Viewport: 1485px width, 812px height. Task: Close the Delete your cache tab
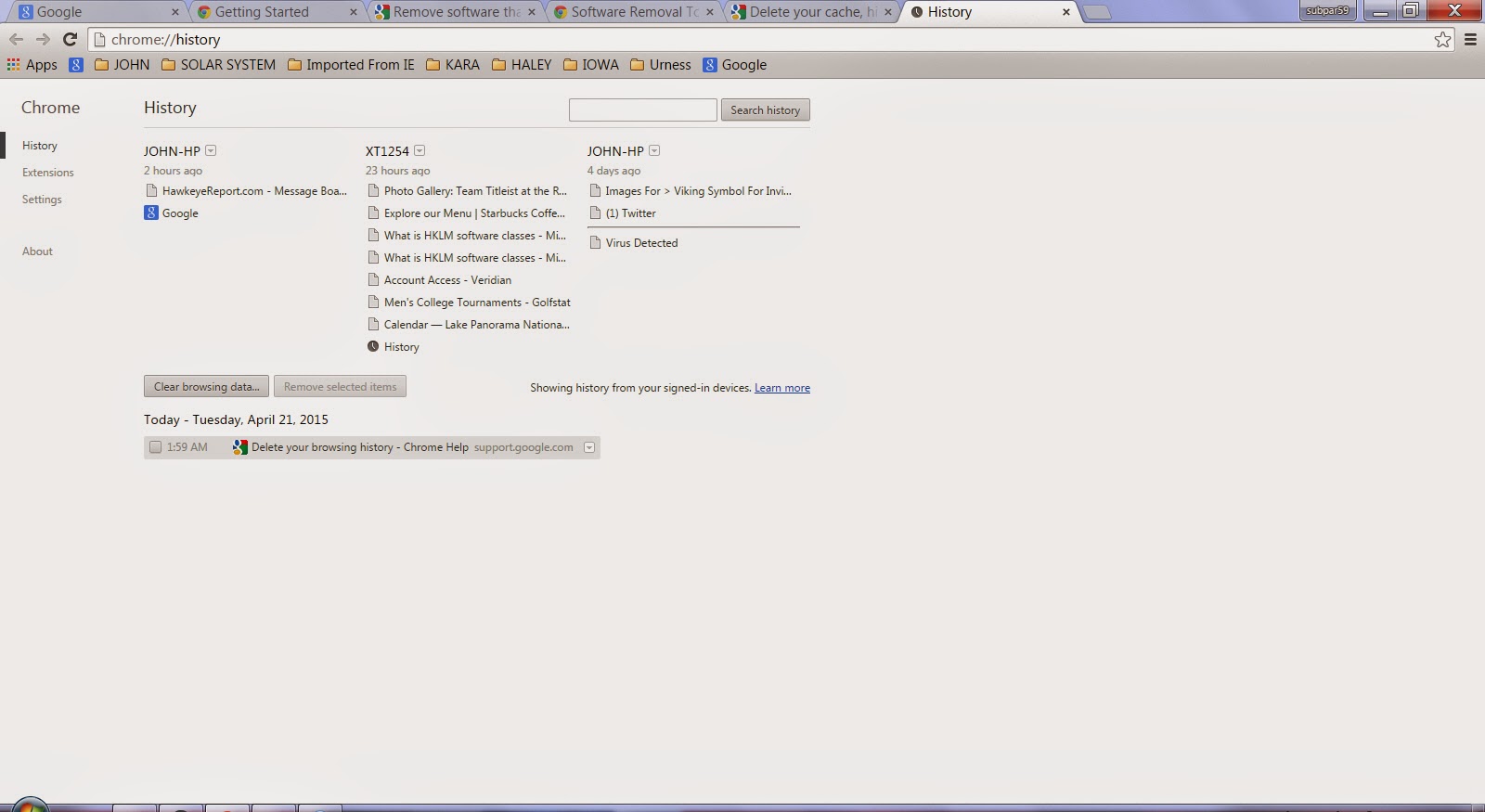(888, 12)
